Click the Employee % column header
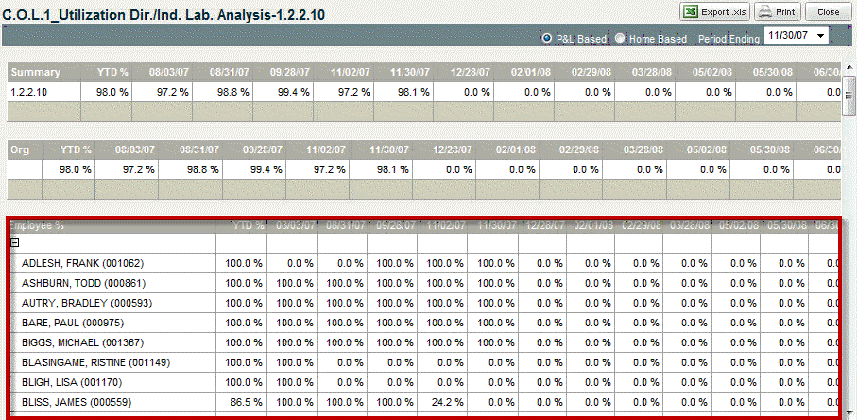 tap(38, 226)
